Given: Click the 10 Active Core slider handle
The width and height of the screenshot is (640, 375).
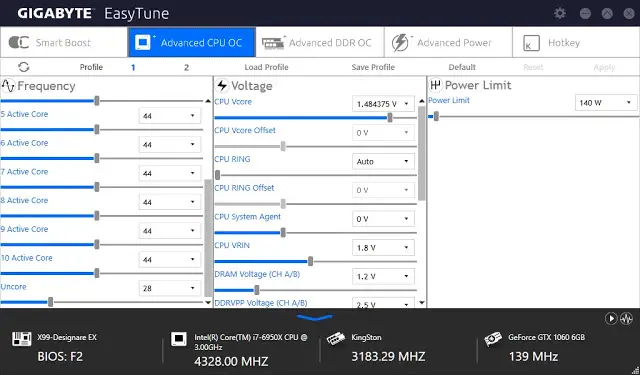Looking at the screenshot, I should [x=97, y=273].
